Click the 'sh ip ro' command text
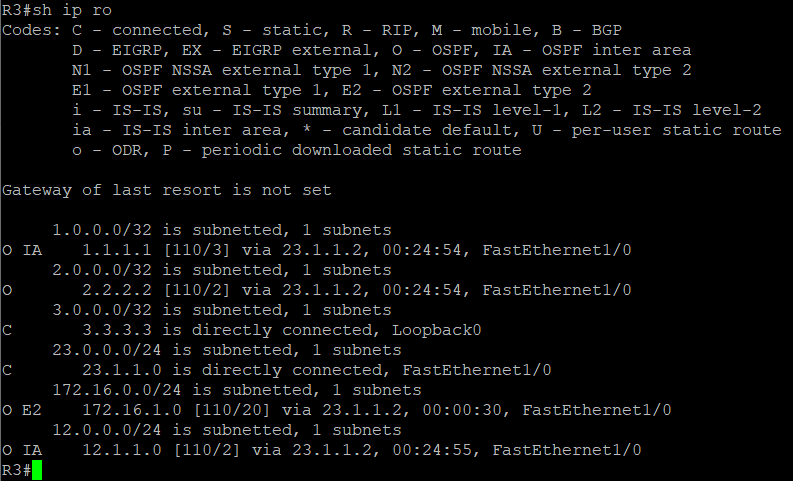Viewport: 793px width, 481px height. click(72, 10)
